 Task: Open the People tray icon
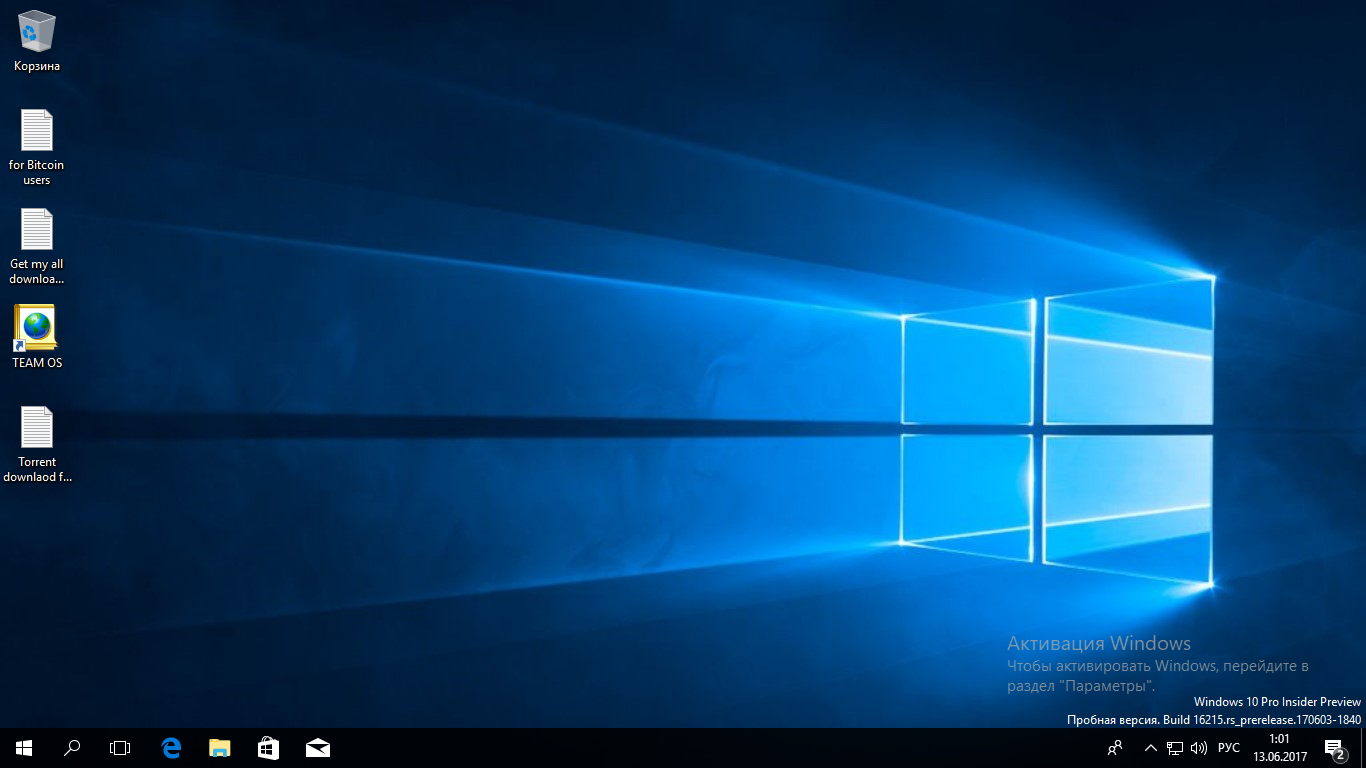pyautogui.click(x=1116, y=748)
